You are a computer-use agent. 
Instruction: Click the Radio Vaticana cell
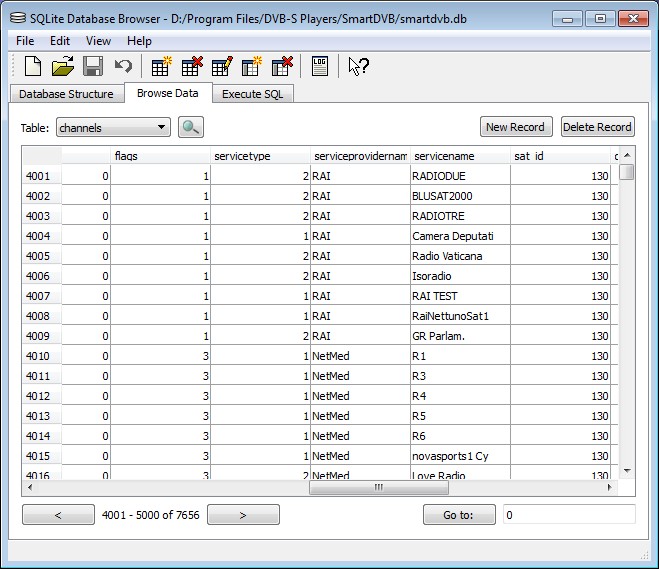[461, 256]
